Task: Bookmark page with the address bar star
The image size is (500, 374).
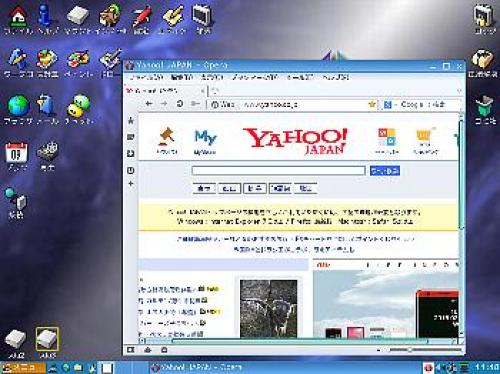Action: point(372,105)
